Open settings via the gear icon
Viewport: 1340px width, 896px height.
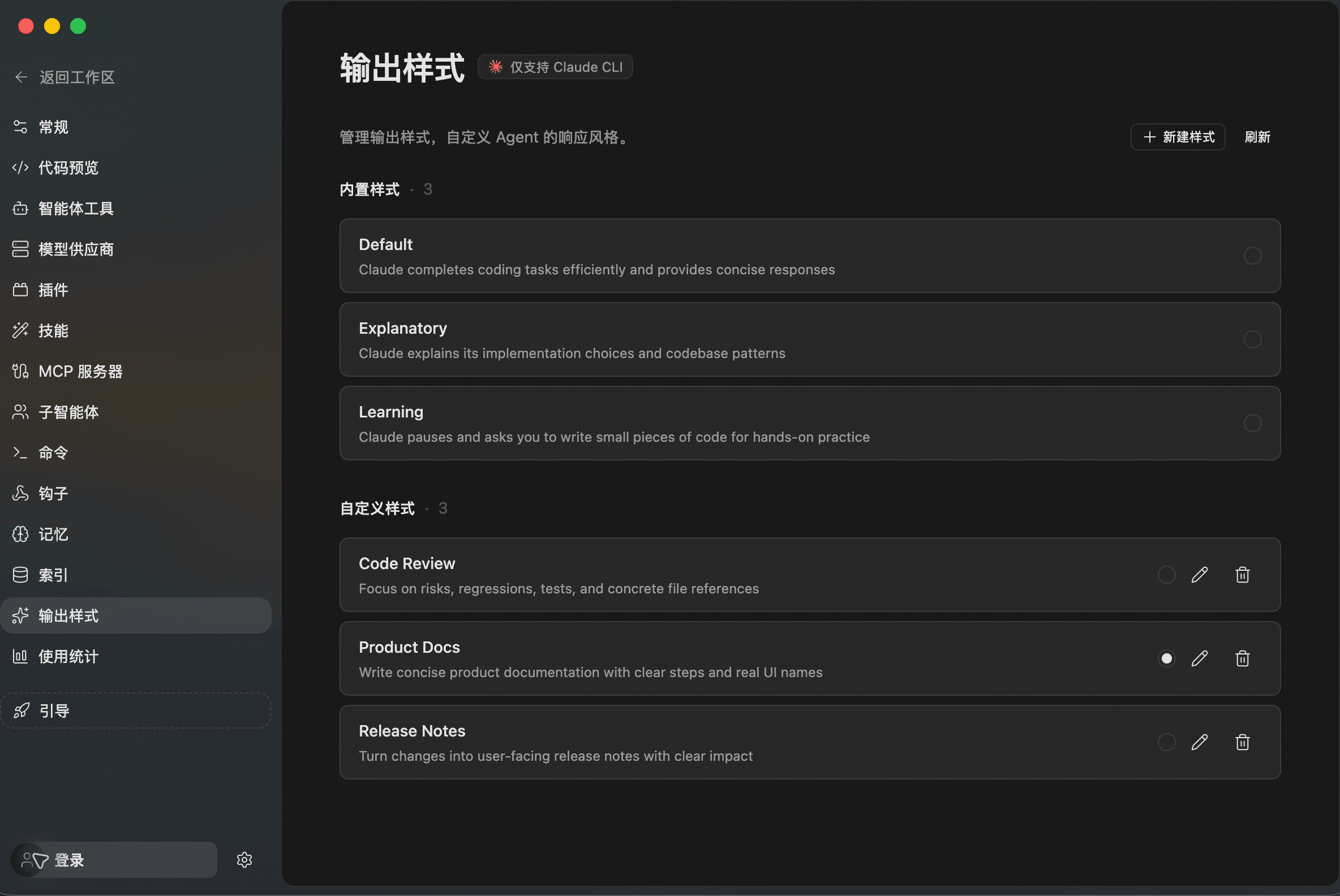tap(244, 860)
